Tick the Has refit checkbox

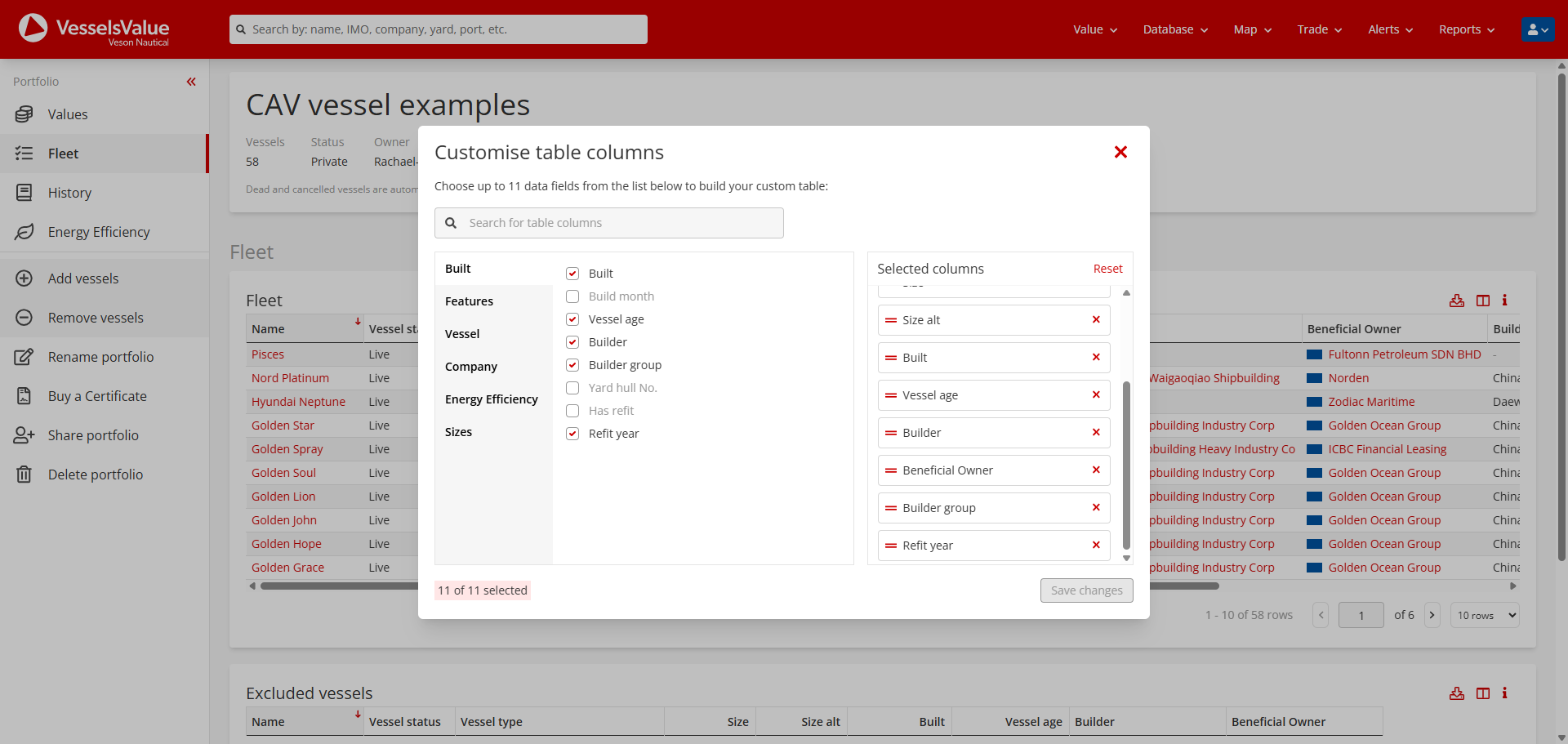pyautogui.click(x=572, y=411)
